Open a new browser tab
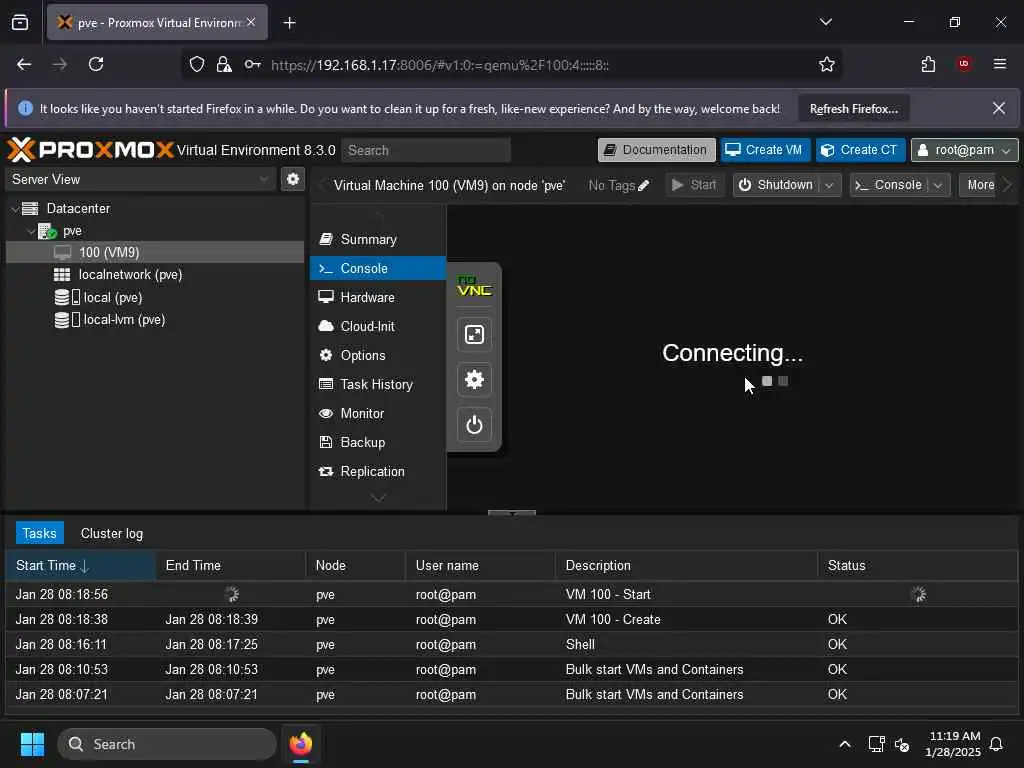 (290, 23)
